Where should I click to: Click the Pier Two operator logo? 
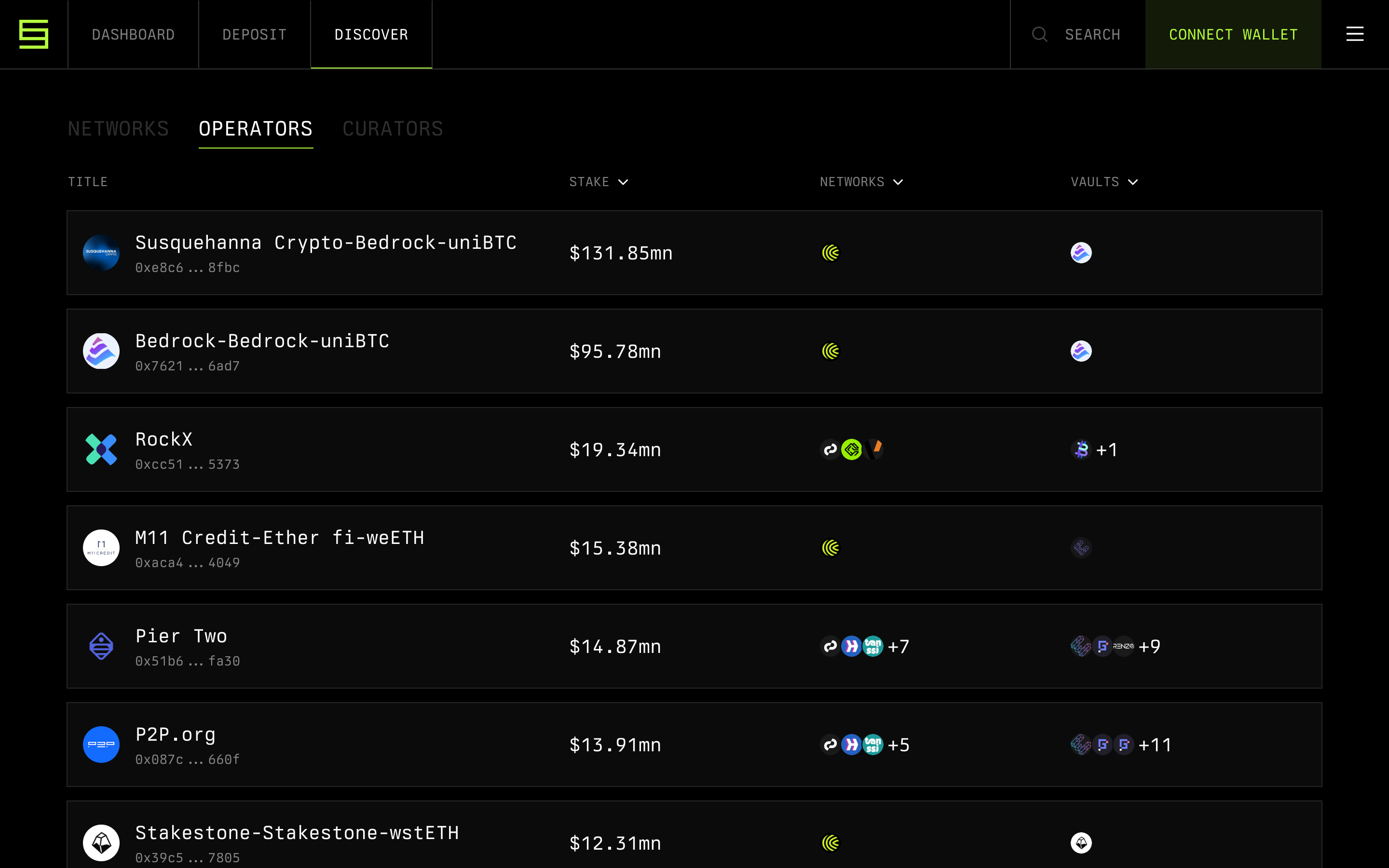[x=101, y=646]
